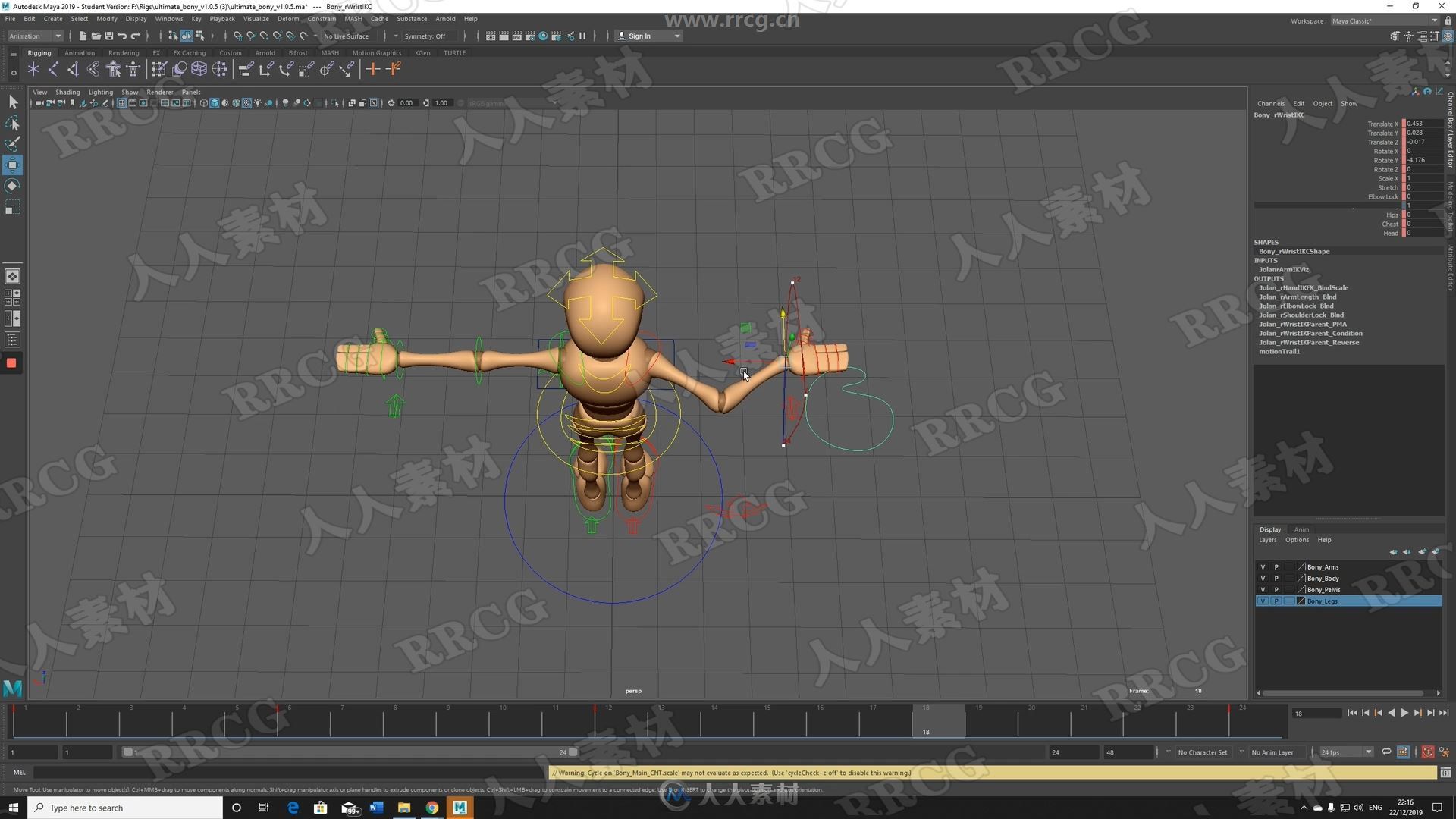This screenshot has width=1456, height=819.
Task: Click the Bony_Legs layer color swatch
Action: coord(1301,601)
